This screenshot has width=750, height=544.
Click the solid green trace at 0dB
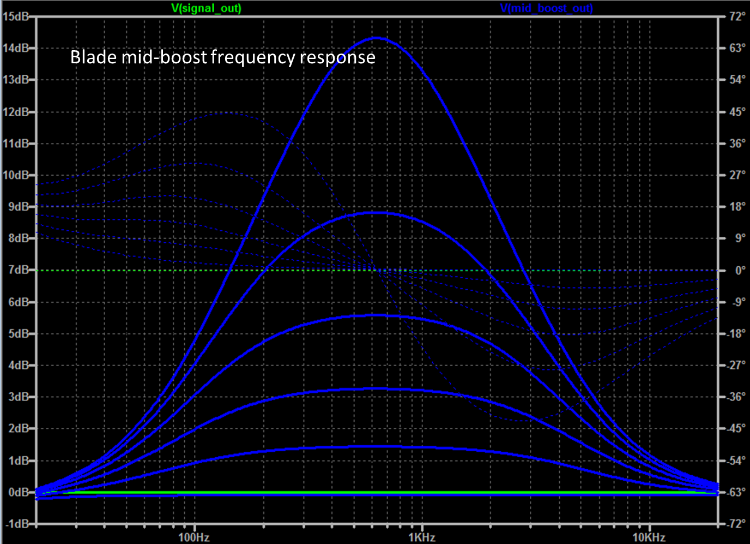tap(300, 493)
